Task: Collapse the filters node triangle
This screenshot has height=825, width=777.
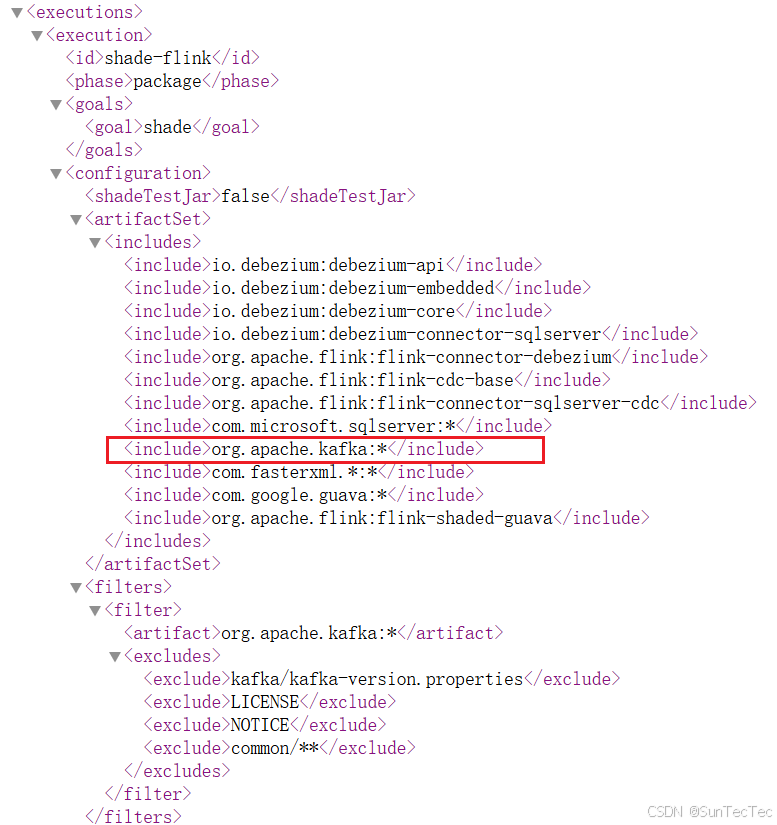Action: click(76, 587)
